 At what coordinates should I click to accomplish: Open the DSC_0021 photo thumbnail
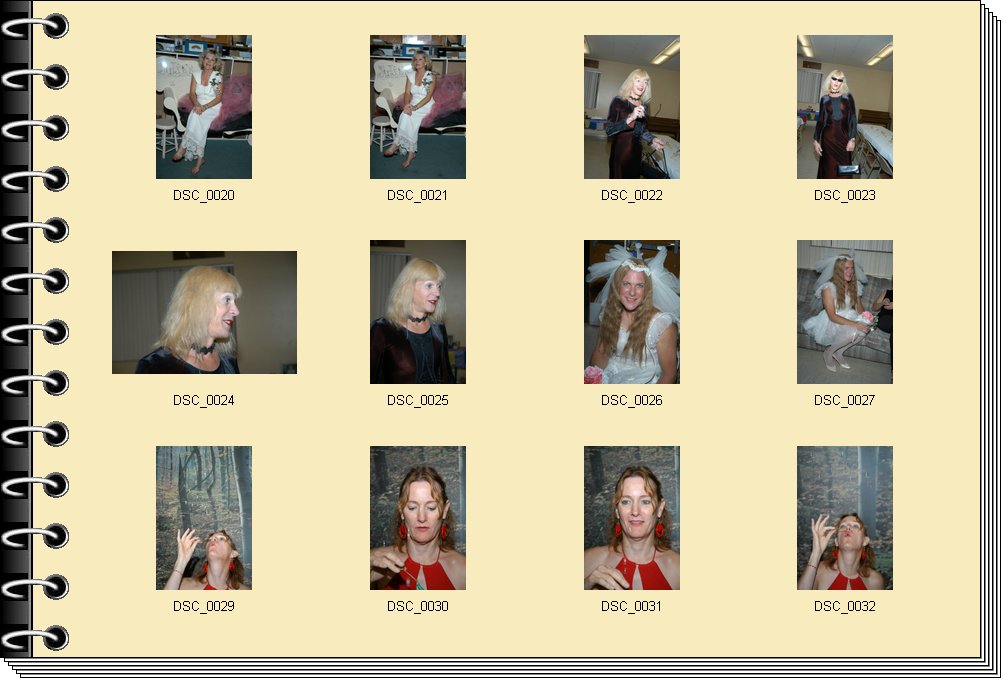coord(418,107)
